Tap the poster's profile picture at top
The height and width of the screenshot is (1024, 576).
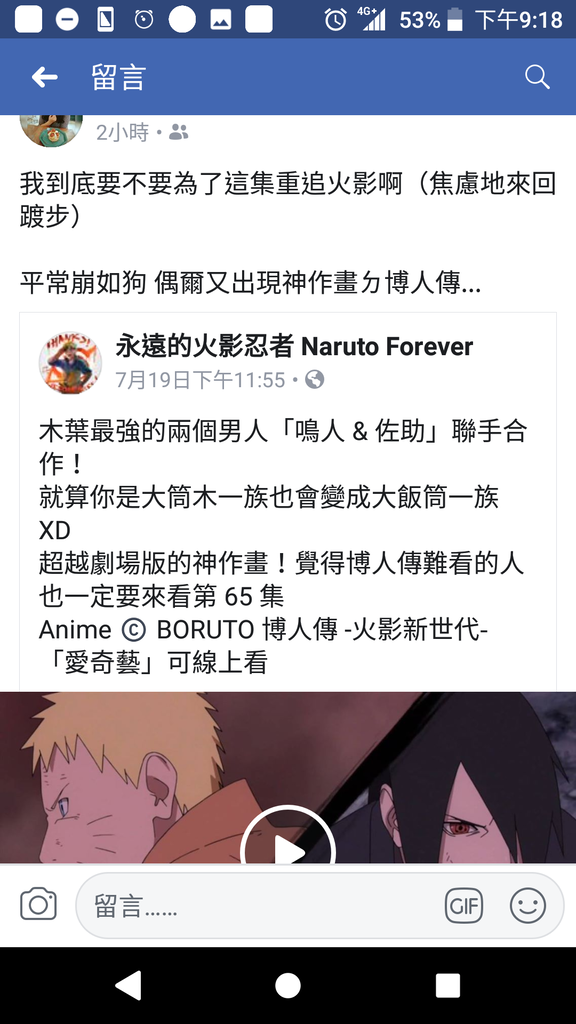point(51,130)
